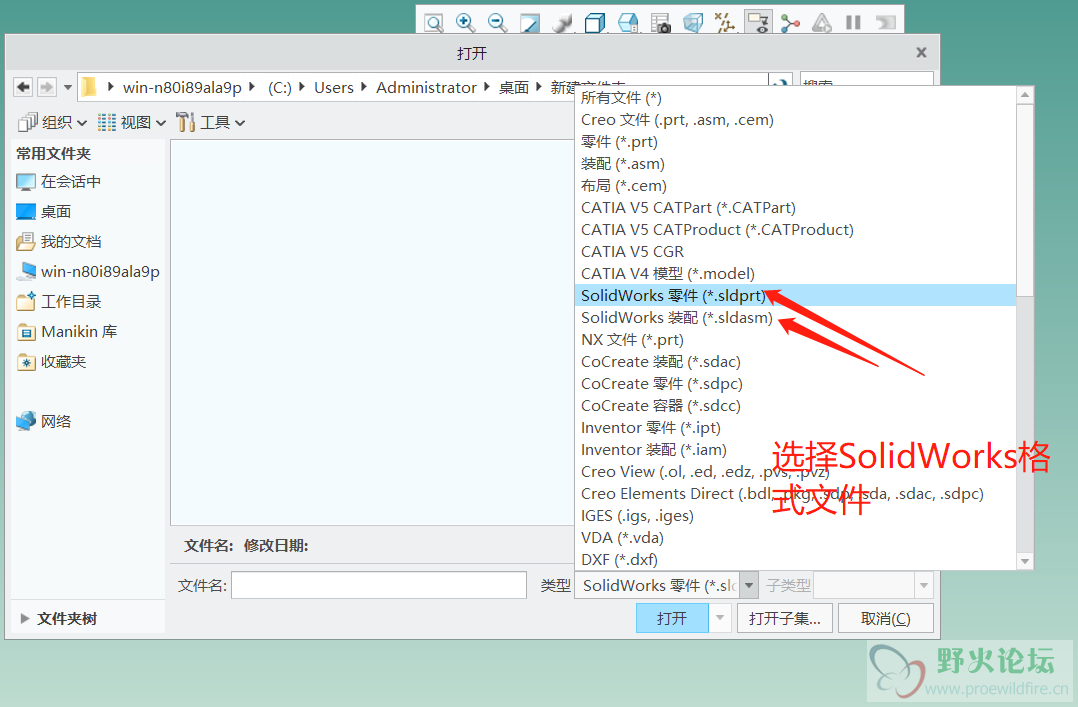The width and height of the screenshot is (1078, 707).
Task: Go forward with the right arrow button
Action: coord(46,87)
